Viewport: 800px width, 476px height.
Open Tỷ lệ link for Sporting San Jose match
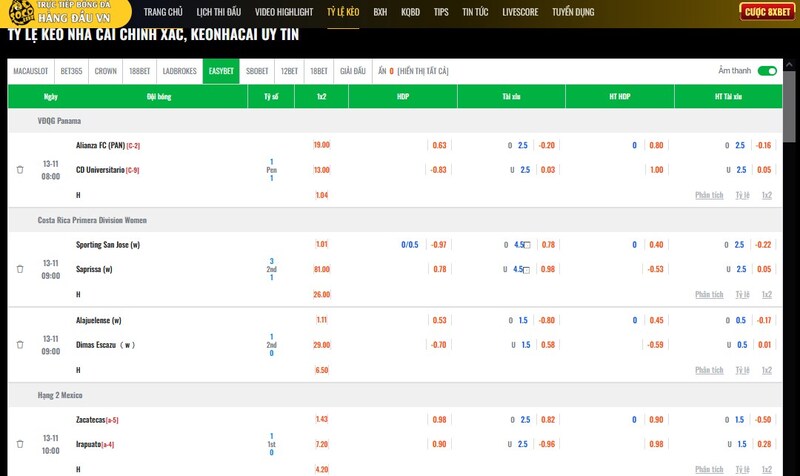click(x=742, y=294)
